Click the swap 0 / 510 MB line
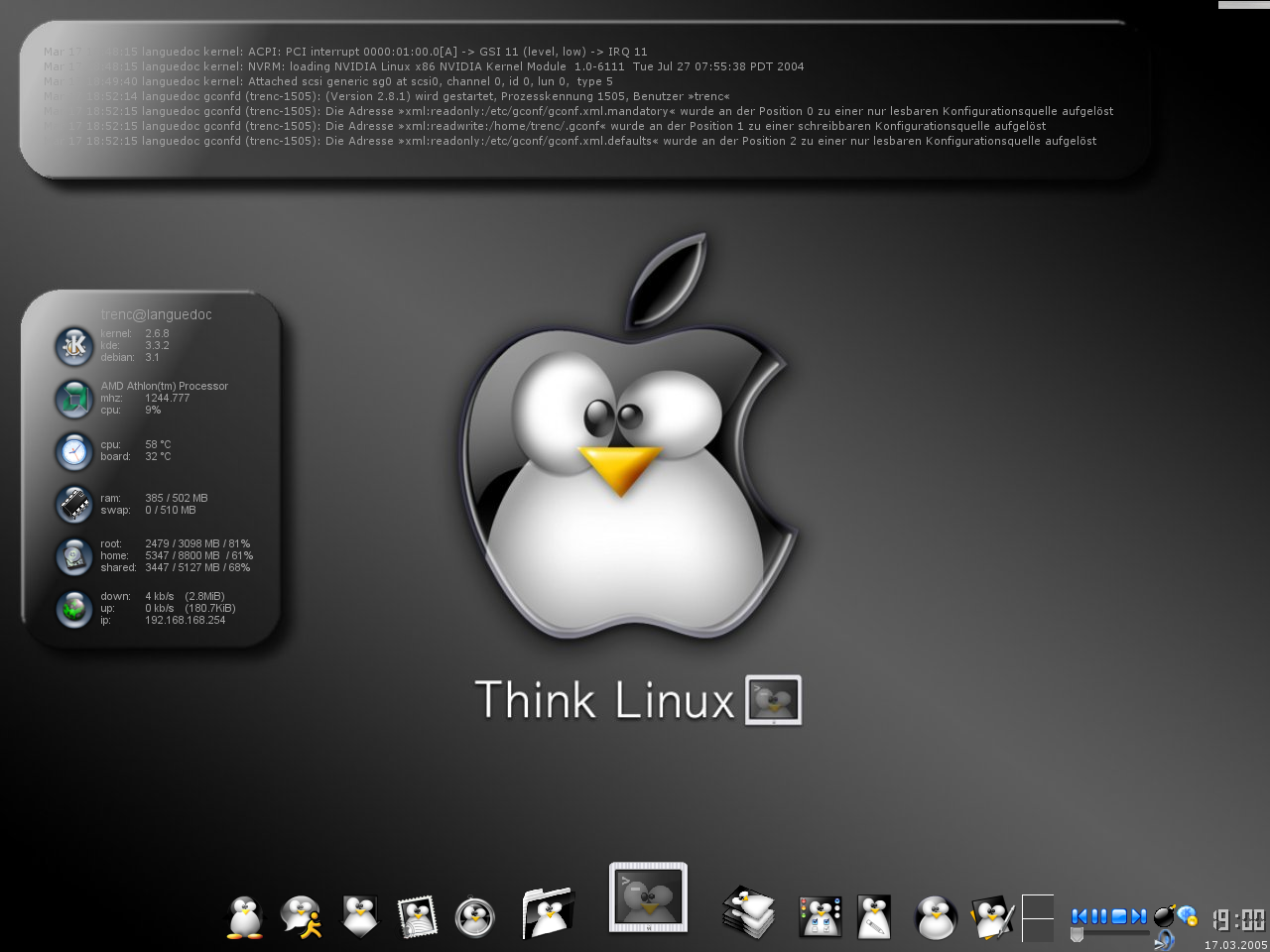Viewport: 1270px width, 952px height. 148,510
